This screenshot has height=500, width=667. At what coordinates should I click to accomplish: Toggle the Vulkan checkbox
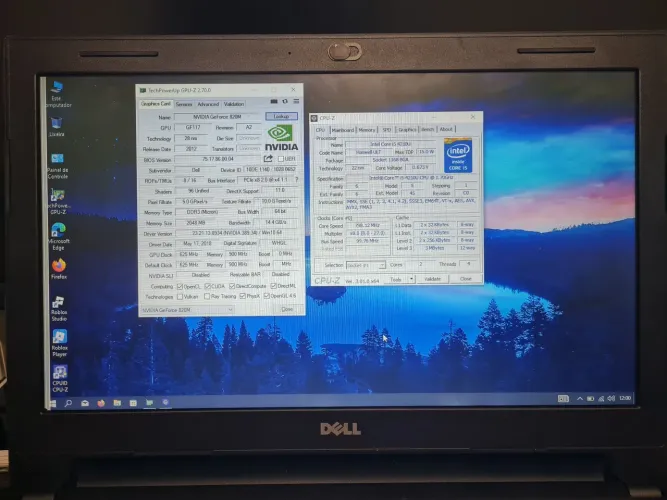180,297
